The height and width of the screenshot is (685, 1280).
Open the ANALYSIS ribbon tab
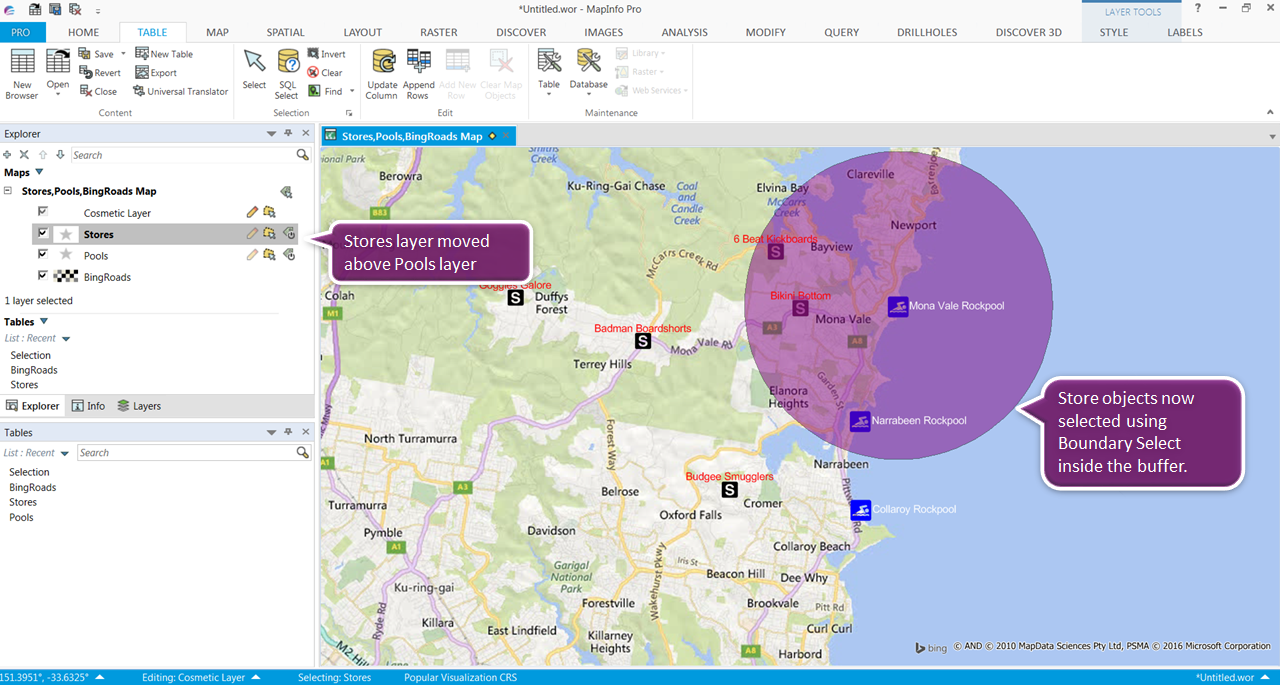684,32
